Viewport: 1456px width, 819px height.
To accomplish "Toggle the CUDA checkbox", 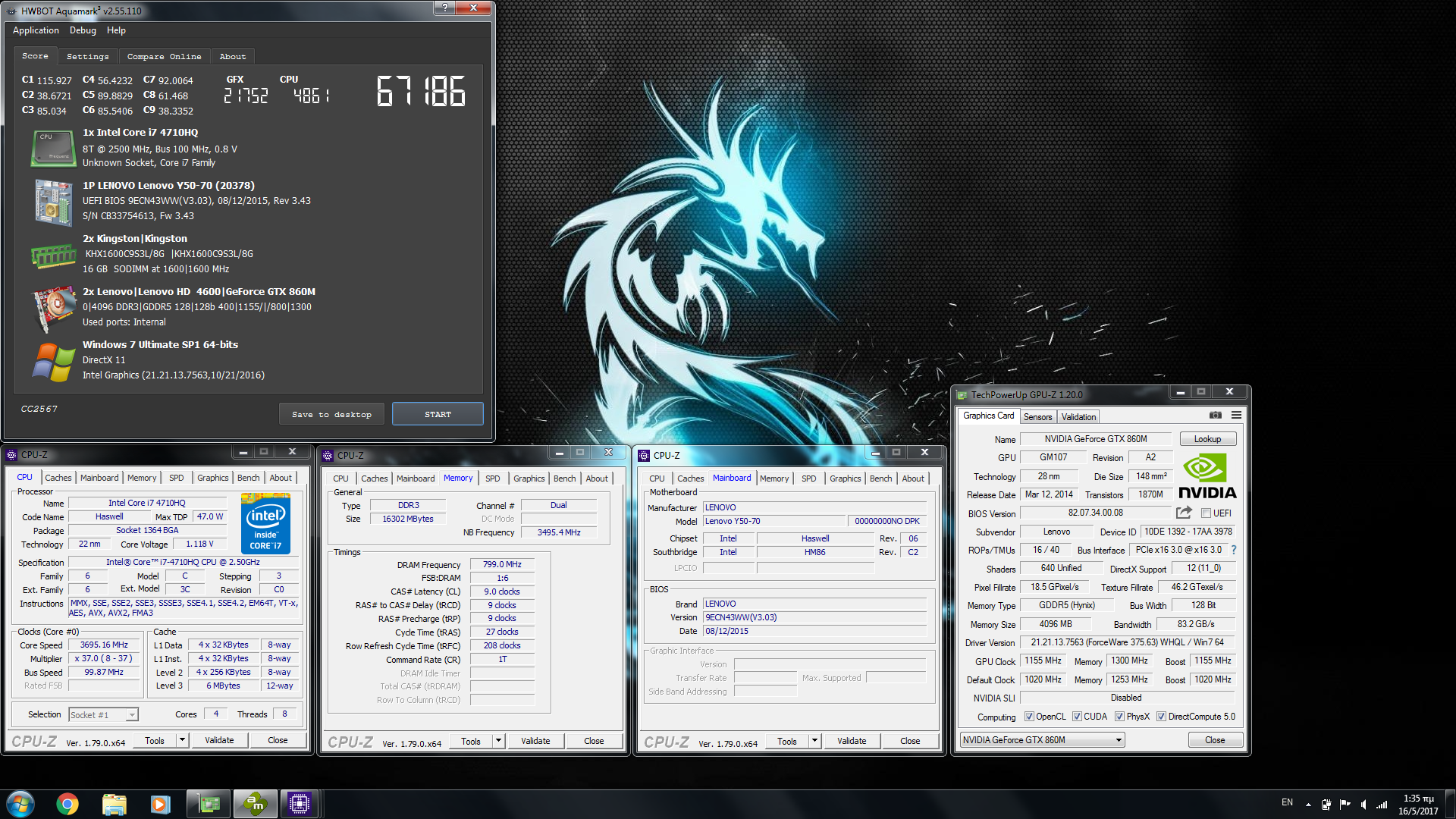I will [1077, 717].
